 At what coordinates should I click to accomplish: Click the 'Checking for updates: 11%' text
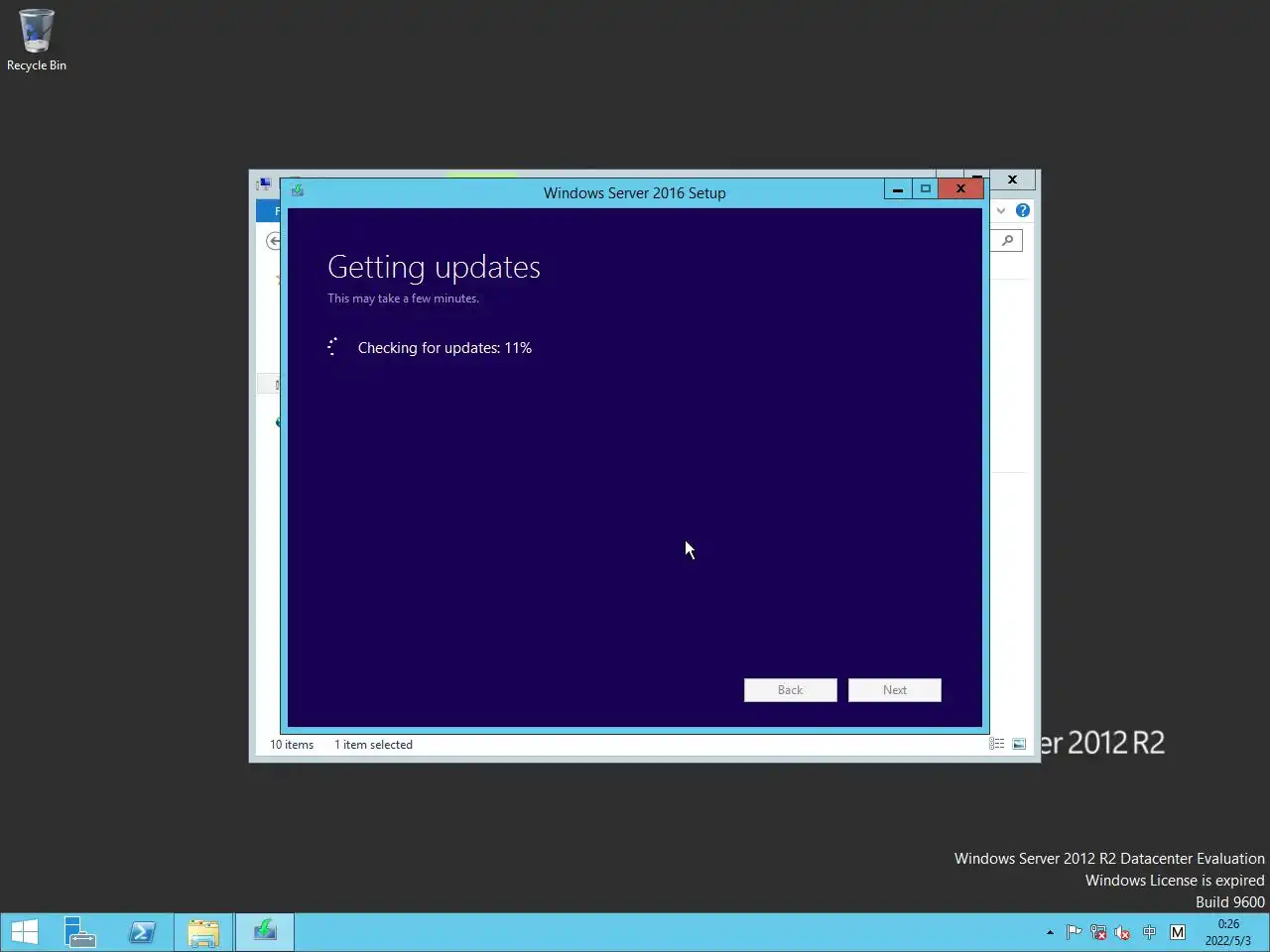444,348
